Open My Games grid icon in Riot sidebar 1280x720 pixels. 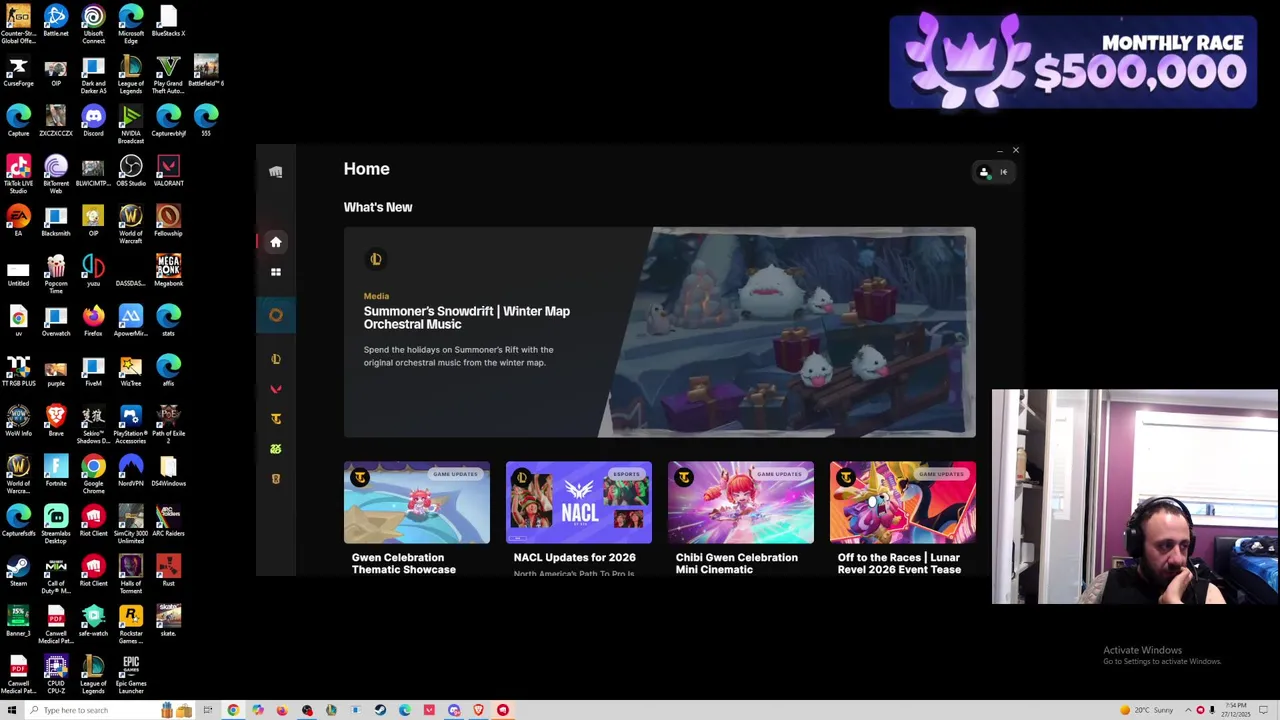point(276,272)
